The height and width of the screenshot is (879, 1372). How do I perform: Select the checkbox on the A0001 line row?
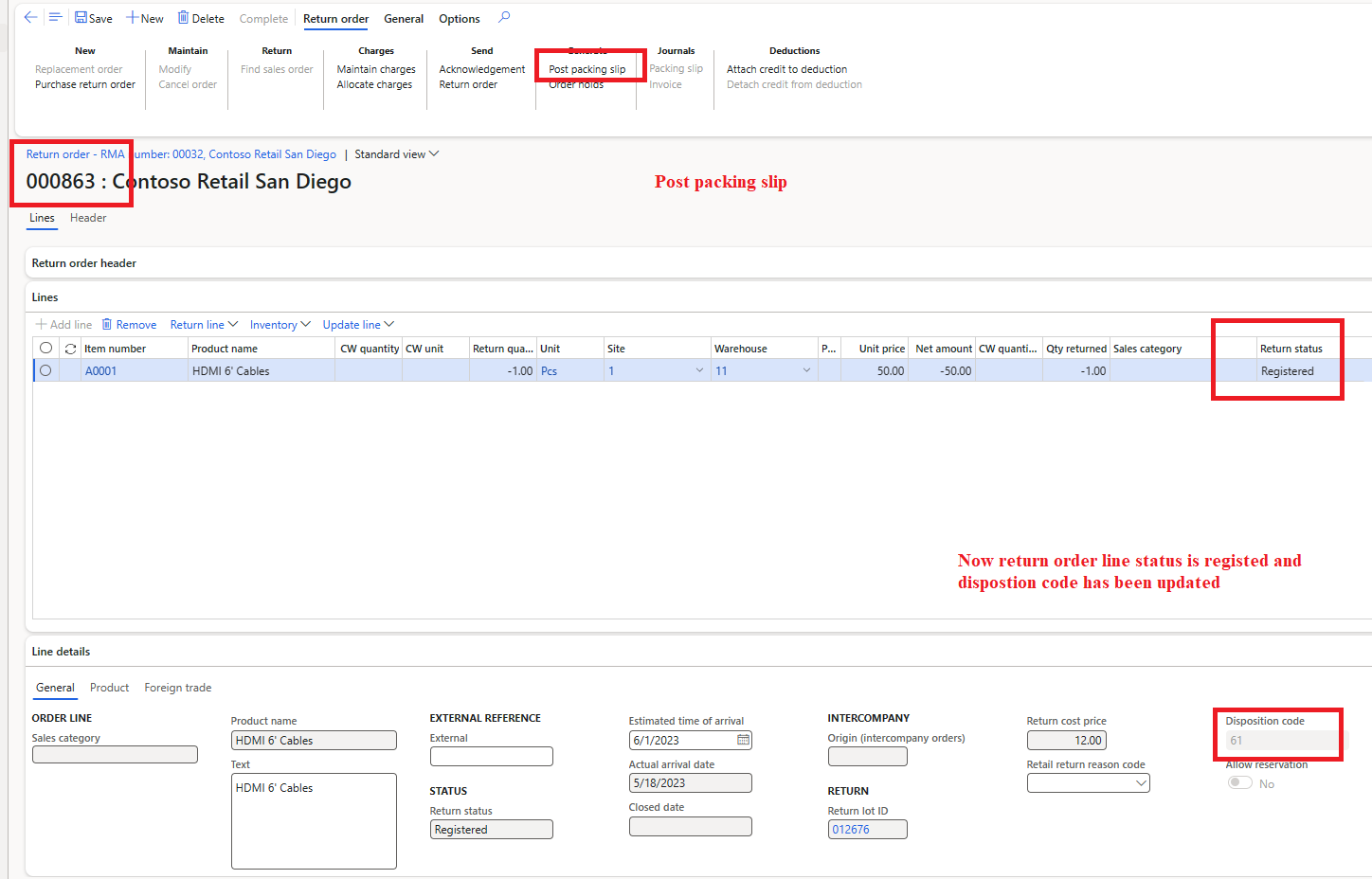pos(45,370)
